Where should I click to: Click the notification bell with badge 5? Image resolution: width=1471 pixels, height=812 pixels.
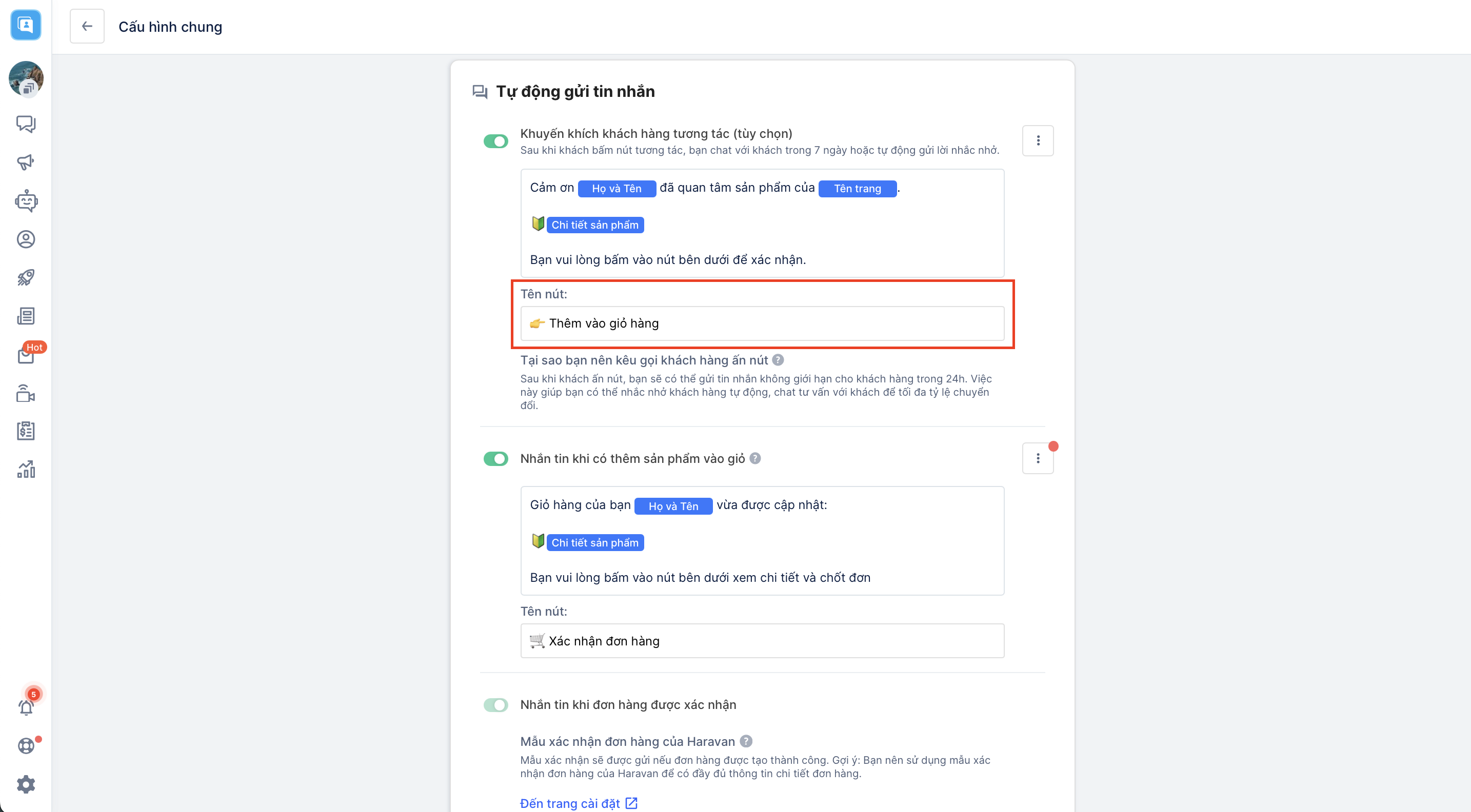tap(26, 707)
